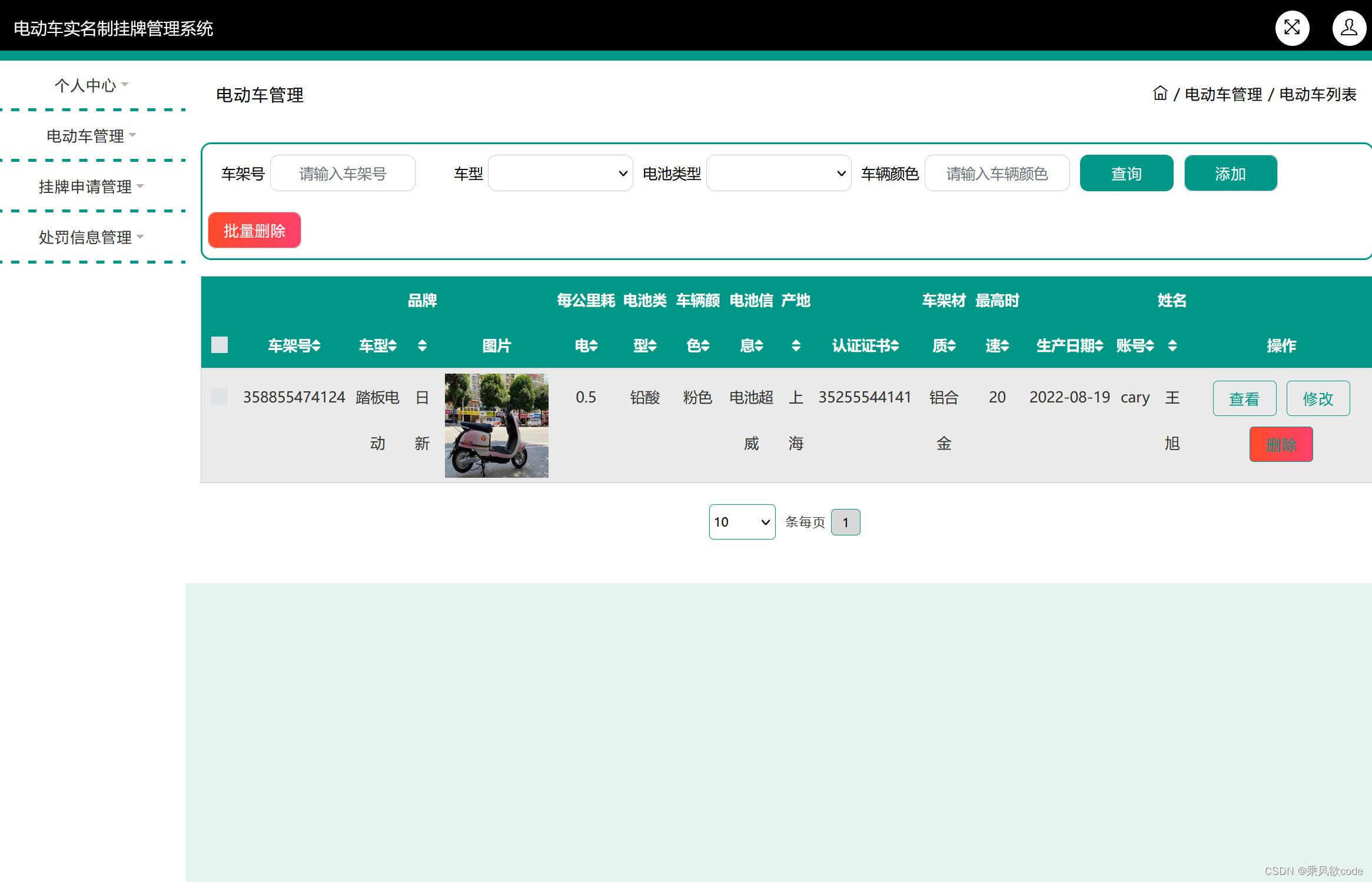Sort the table by 车架号 column
Viewport: 1372px width, 882px height.
318,345
